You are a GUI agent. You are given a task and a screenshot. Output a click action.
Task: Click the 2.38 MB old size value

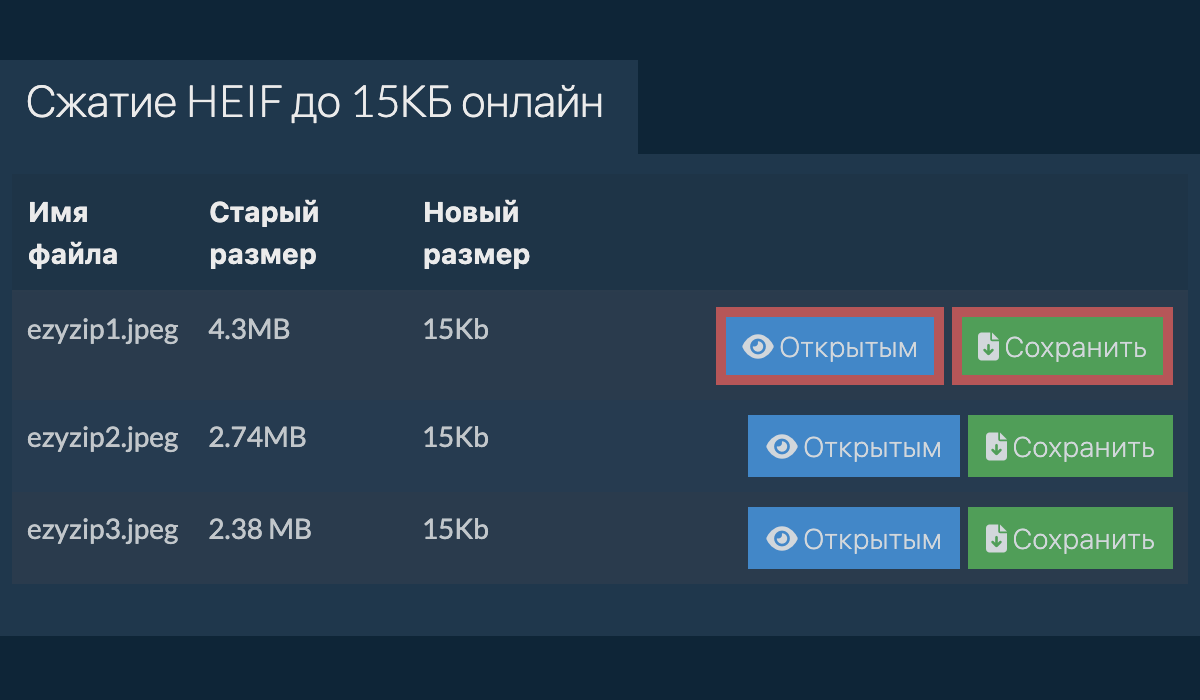[260, 529]
